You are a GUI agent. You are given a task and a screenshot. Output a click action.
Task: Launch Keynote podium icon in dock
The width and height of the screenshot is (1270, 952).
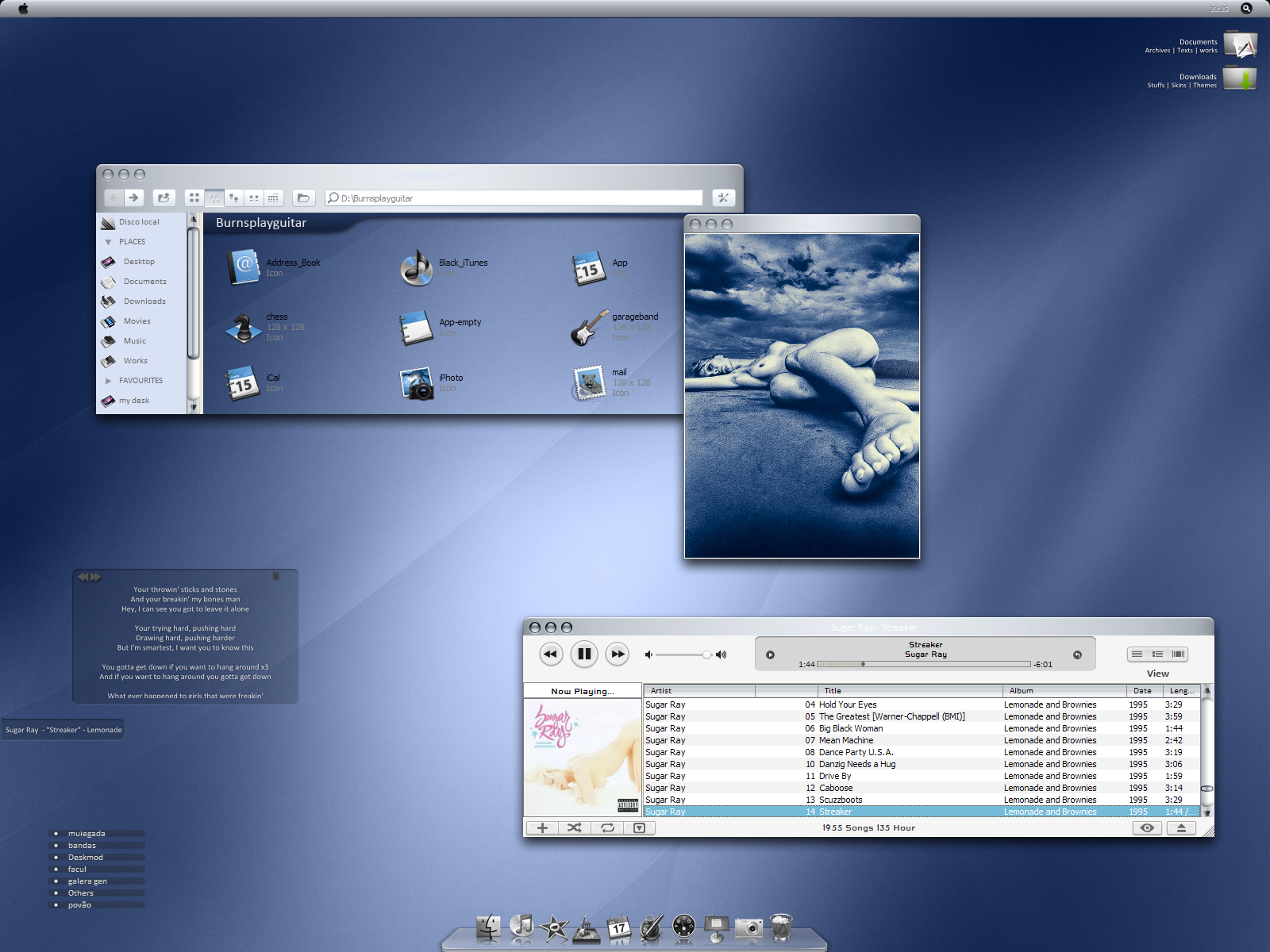[716, 927]
